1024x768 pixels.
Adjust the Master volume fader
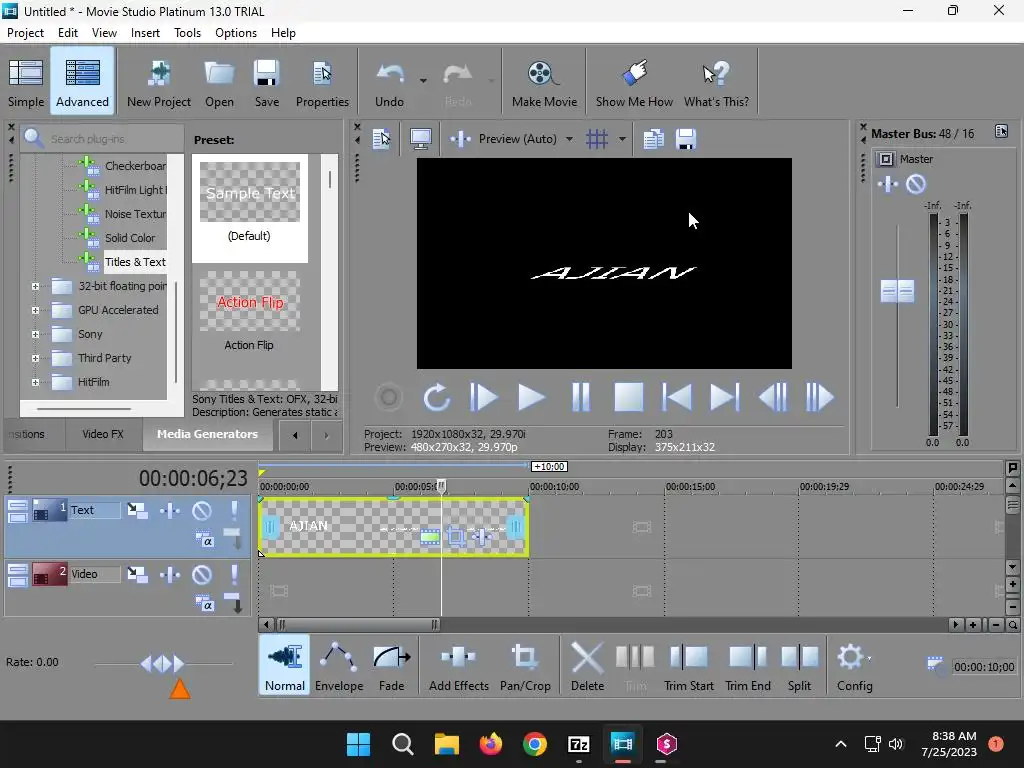point(897,291)
